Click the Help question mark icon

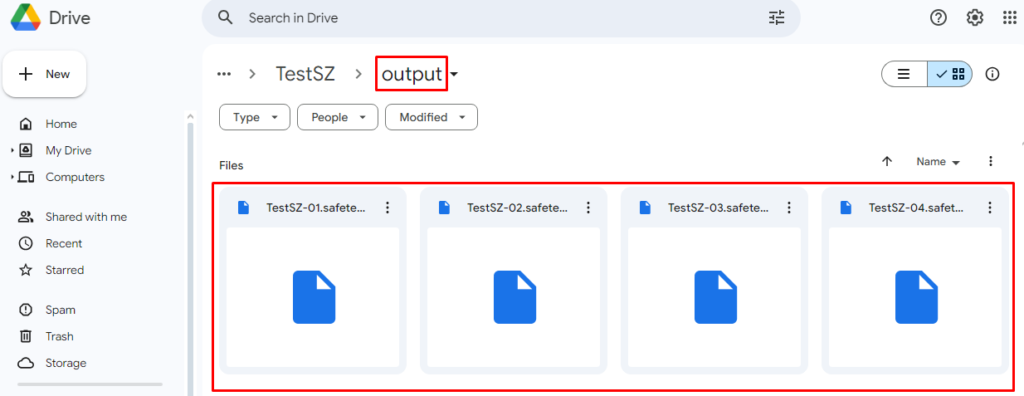point(938,18)
